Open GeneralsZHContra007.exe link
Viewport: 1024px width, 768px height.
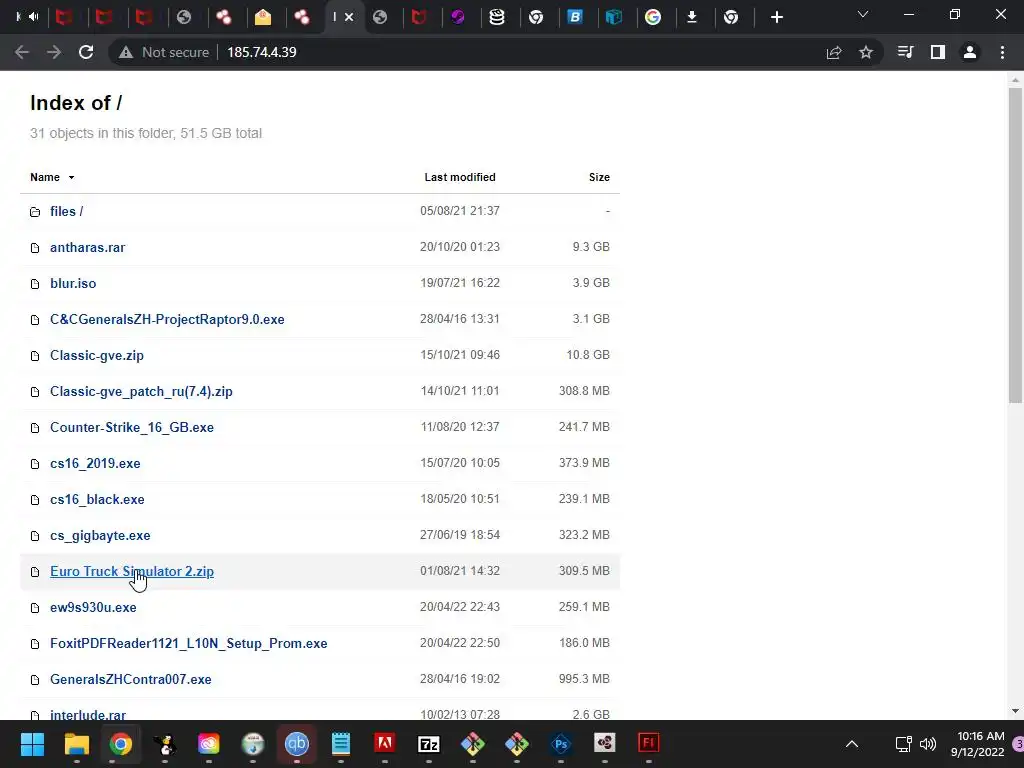point(131,679)
